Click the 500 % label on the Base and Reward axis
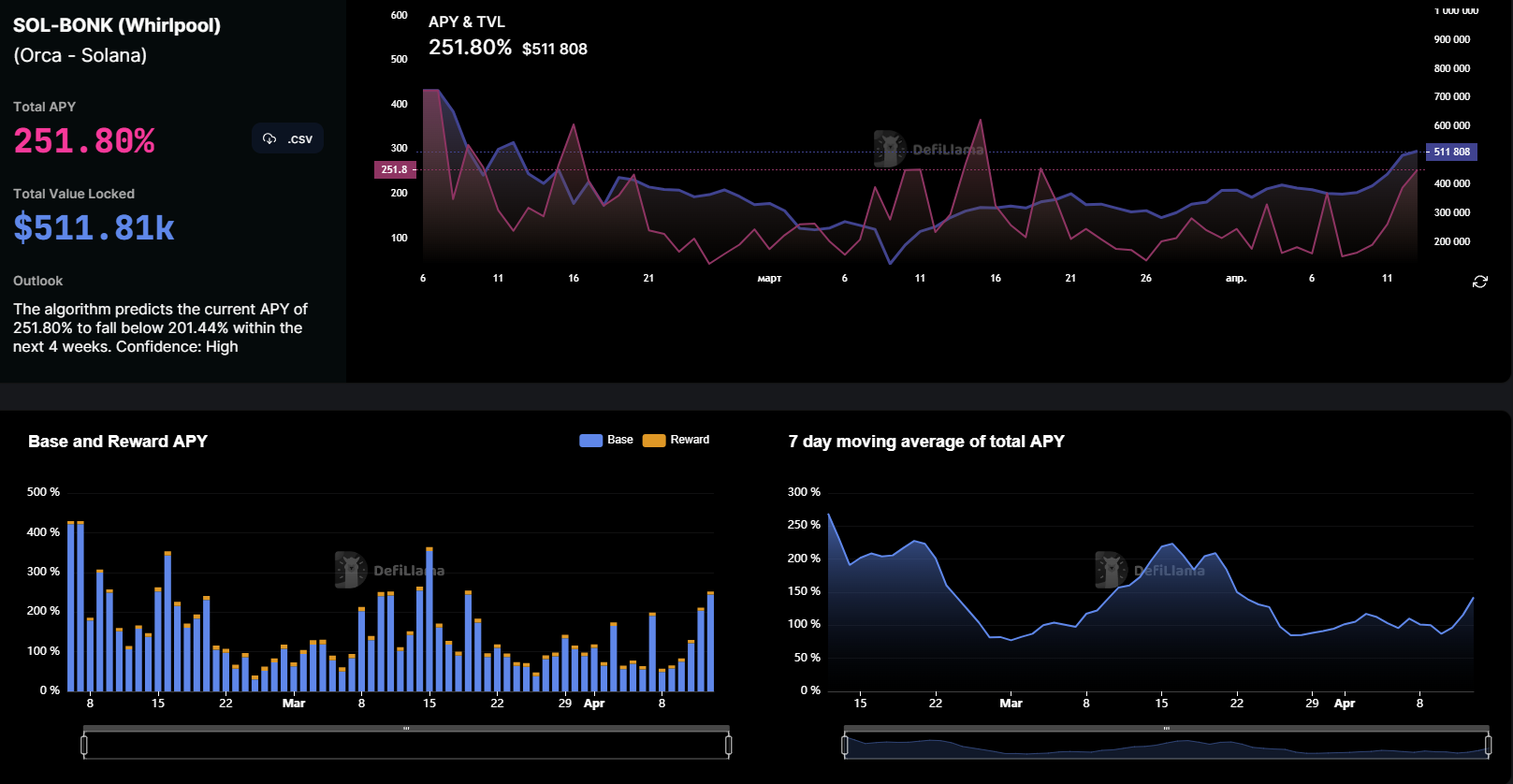This screenshot has height=784, width=1513. [x=43, y=492]
